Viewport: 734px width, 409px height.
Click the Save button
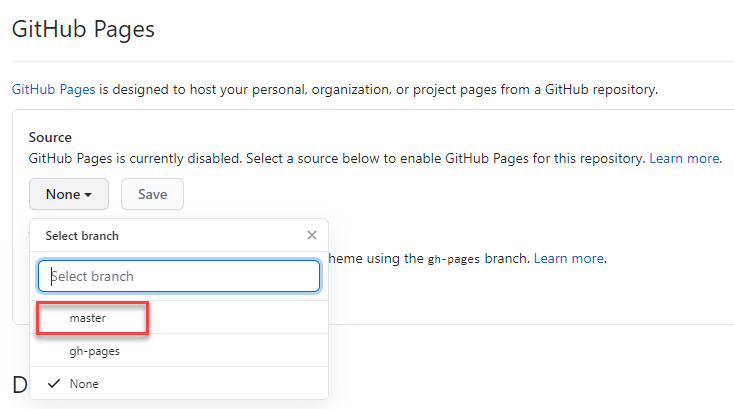[153, 194]
